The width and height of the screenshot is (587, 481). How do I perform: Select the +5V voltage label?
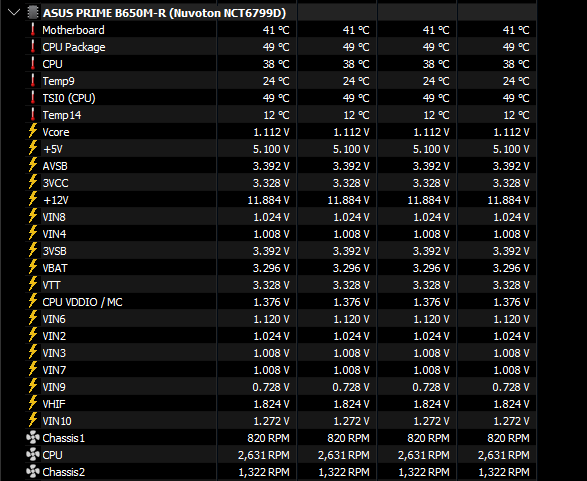[53, 149]
